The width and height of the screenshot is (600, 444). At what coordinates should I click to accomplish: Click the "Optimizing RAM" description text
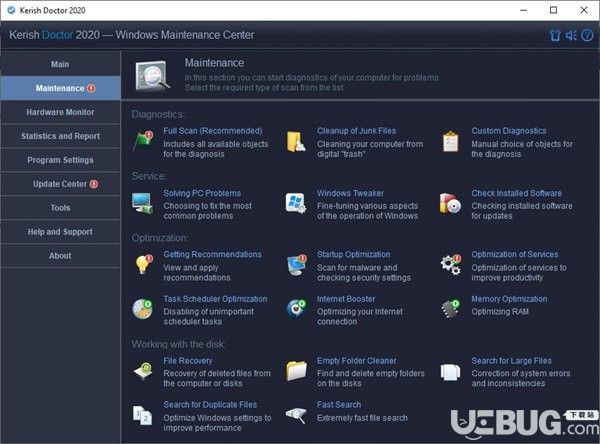pyautogui.click(x=500, y=312)
